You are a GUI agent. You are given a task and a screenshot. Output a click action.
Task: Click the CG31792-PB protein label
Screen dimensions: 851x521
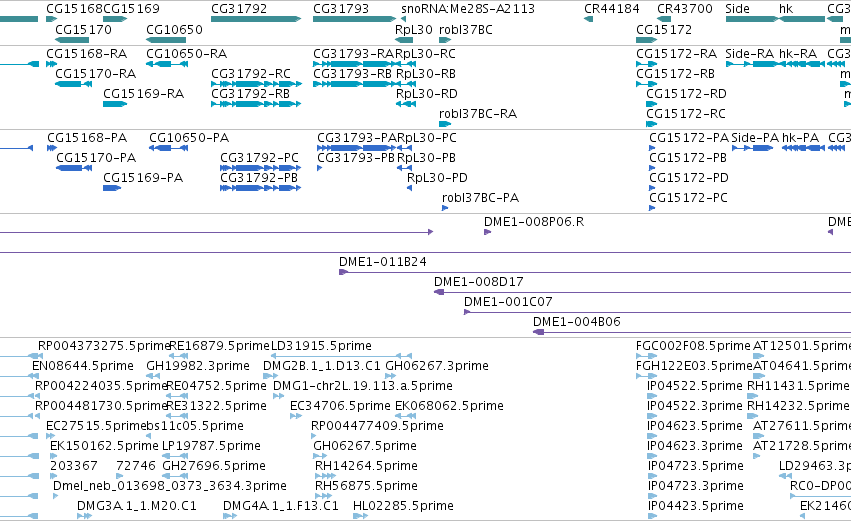259,177
